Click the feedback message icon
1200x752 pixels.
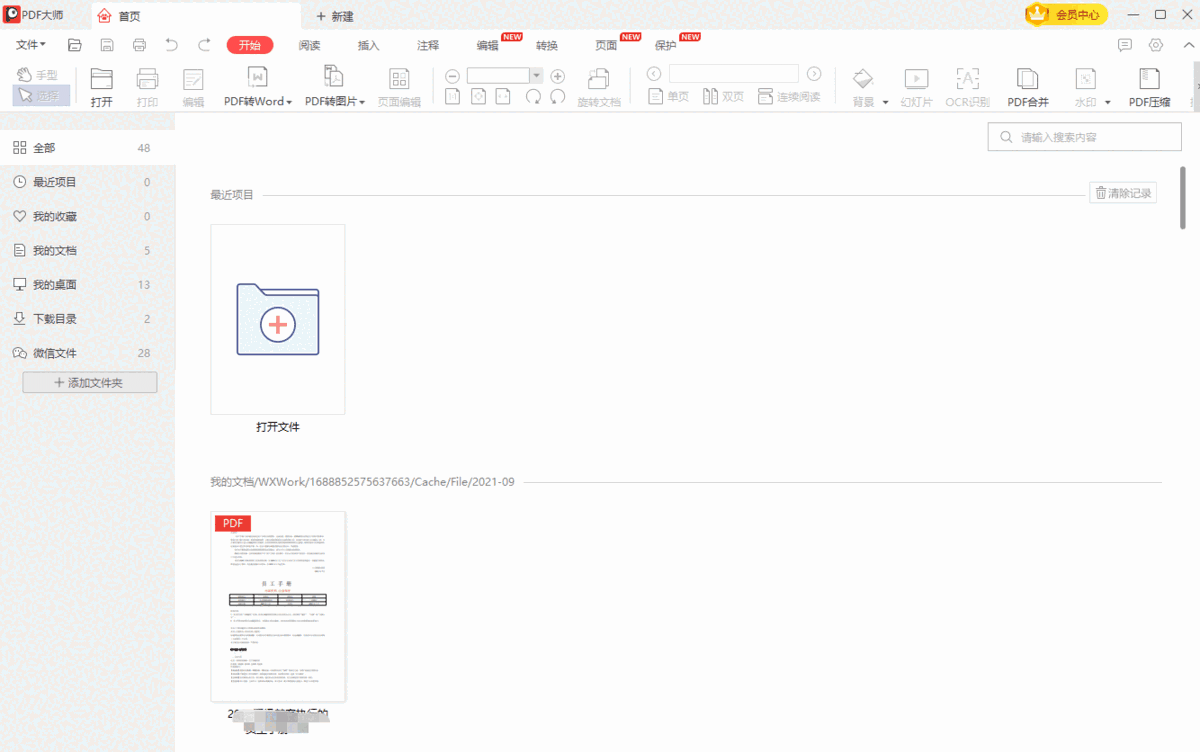point(1125,45)
